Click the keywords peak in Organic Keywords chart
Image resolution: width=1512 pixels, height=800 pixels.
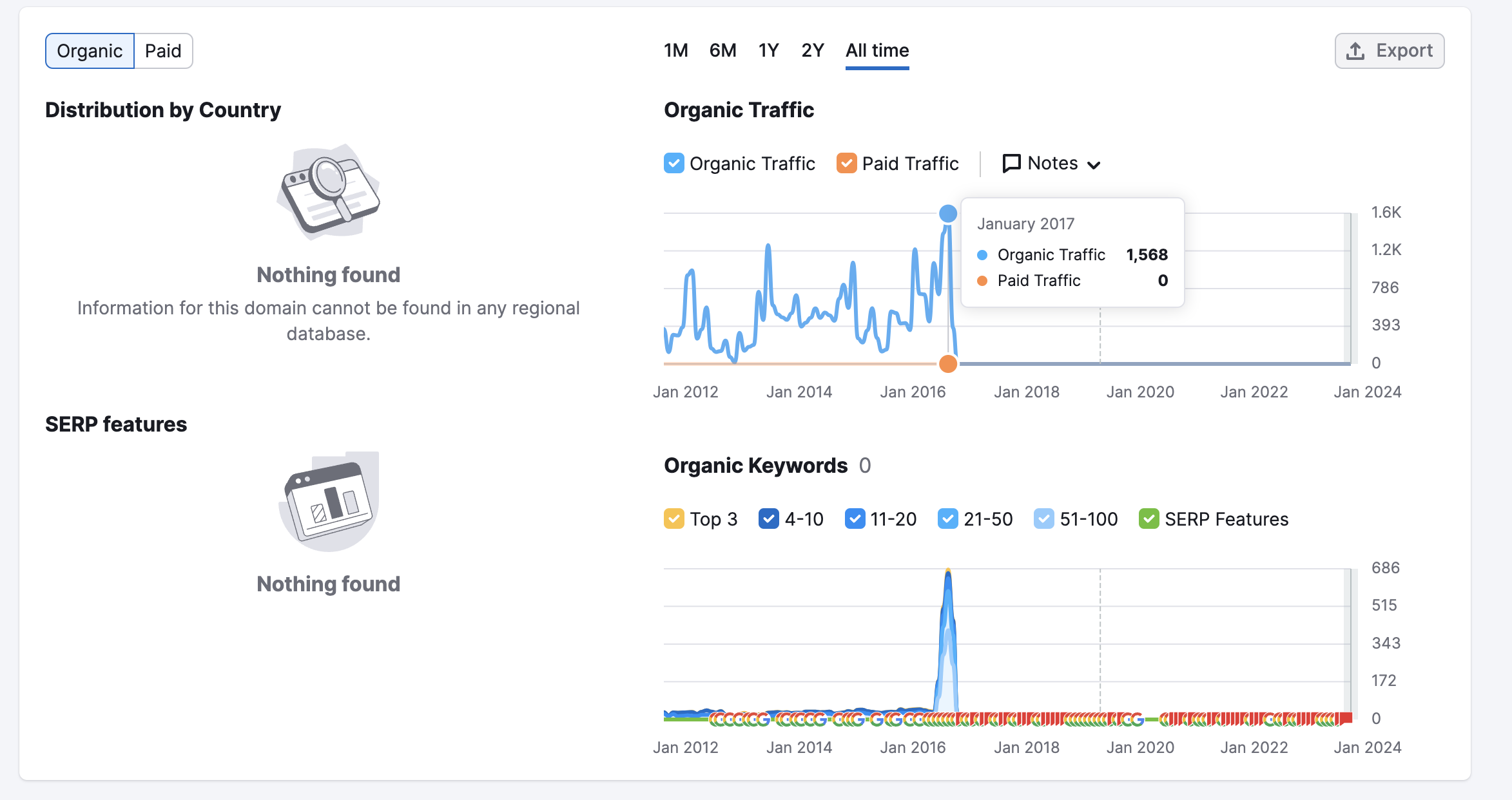coord(948,573)
